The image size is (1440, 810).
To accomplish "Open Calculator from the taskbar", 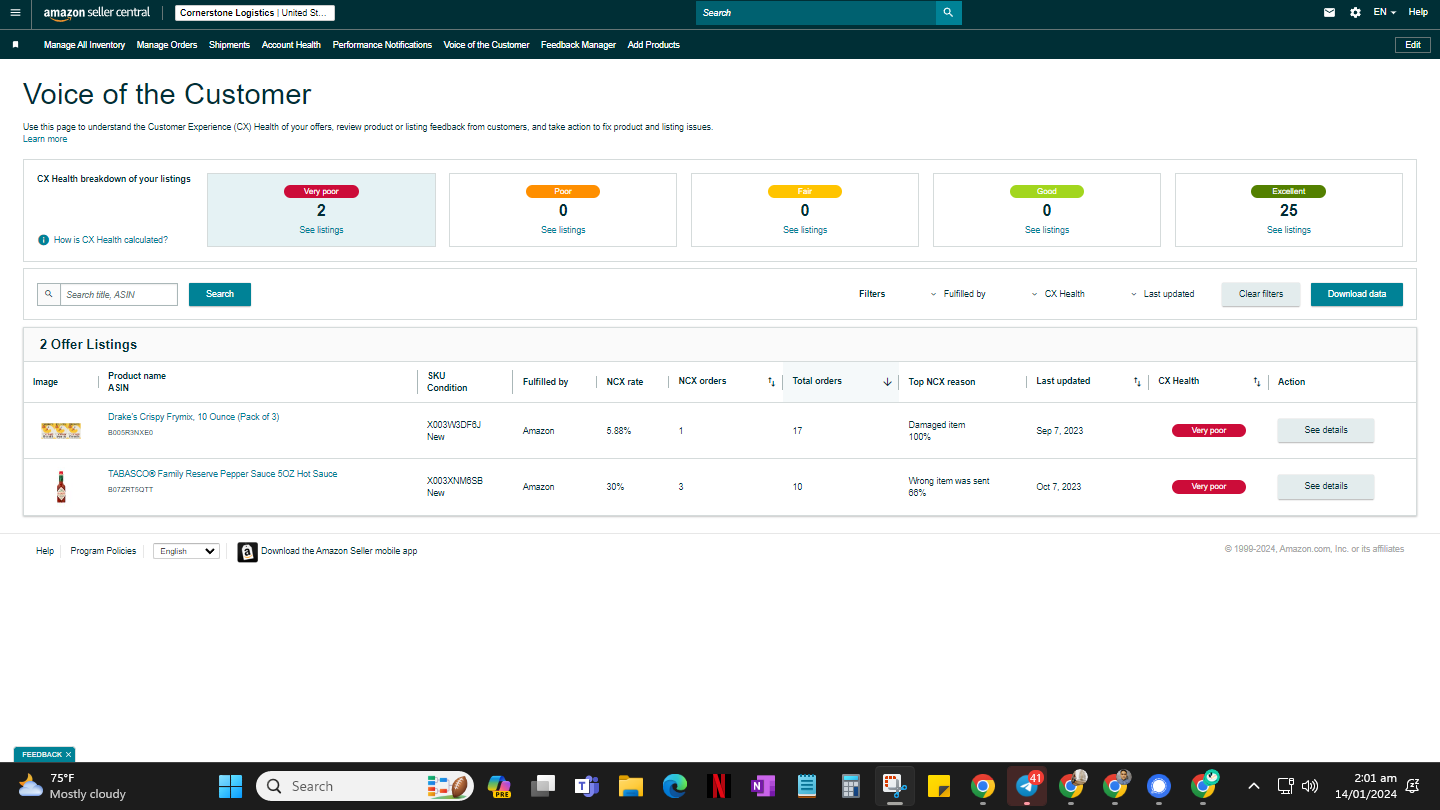I will (x=851, y=786).
